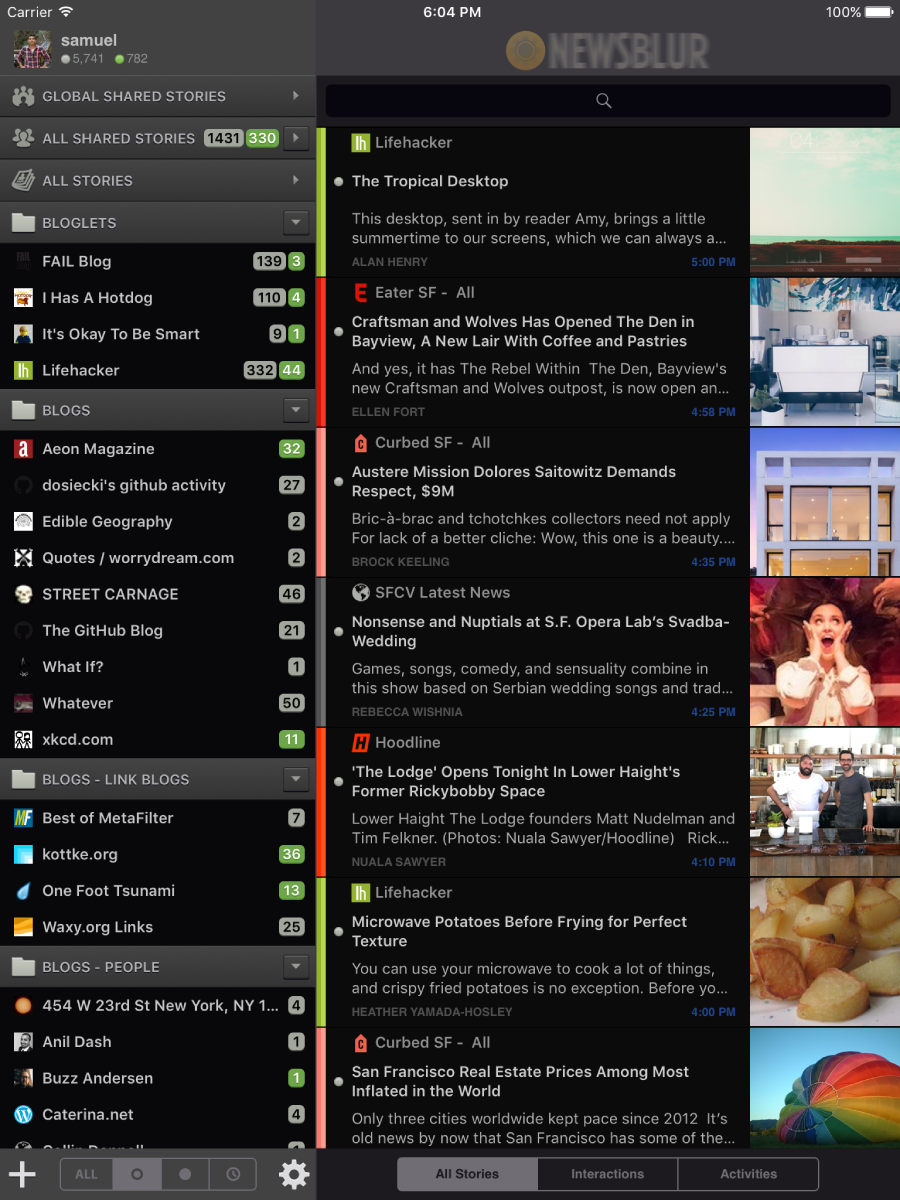Tap the Caterina.net WordPress icon
Viewport: 900px width, 1200px height.
pyautogui.click(x=23, y=1114)
